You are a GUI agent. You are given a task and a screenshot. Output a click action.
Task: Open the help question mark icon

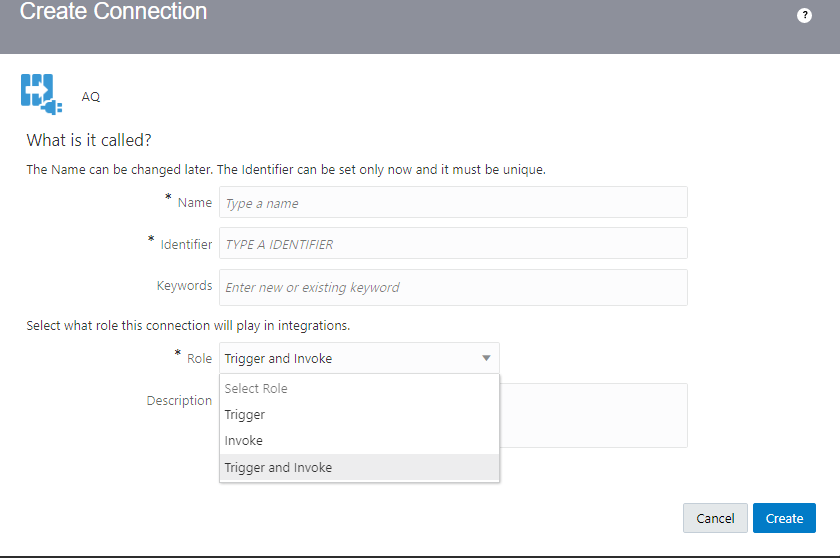coord(804,16)
